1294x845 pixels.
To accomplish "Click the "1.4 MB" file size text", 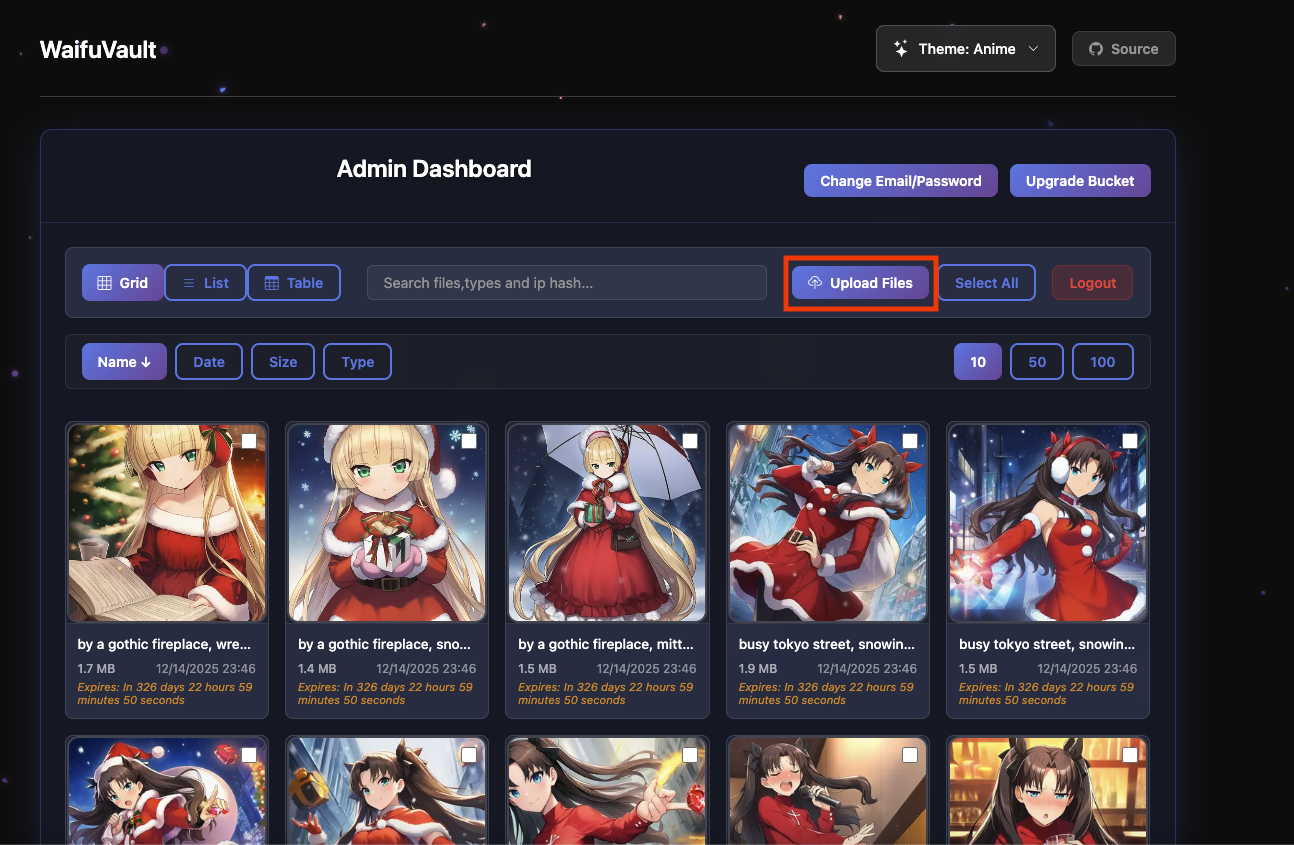I will [317, 669].
